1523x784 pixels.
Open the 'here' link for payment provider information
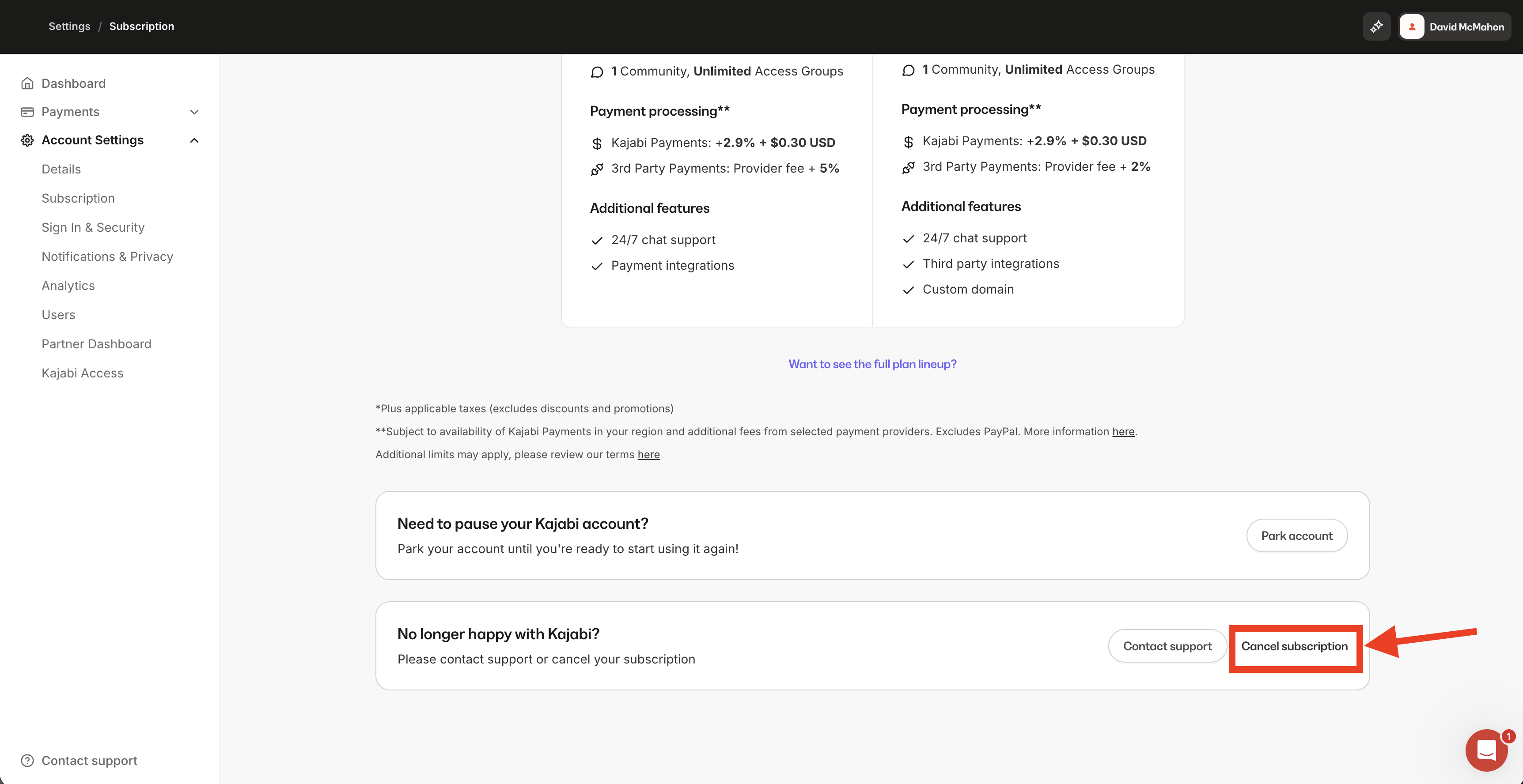[1123, 431]
